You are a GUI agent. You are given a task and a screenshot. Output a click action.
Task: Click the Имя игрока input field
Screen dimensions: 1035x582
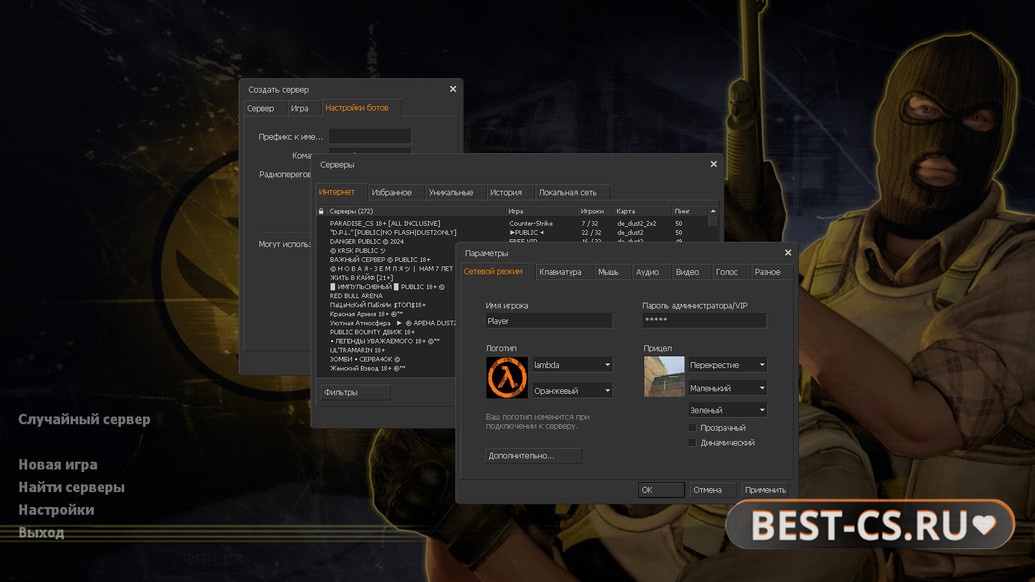coord(549,321)
